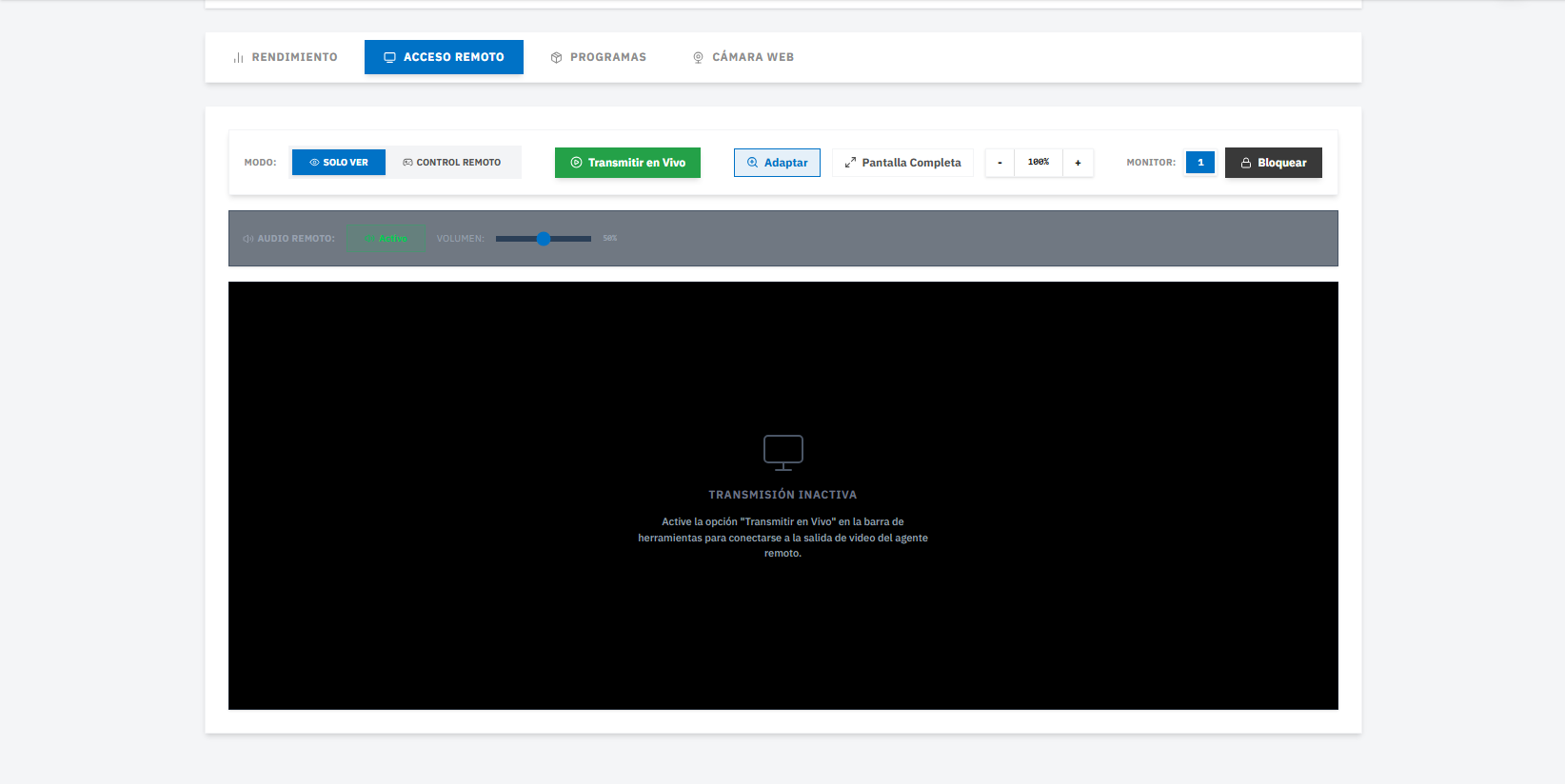This screenshot has width=1565, height=784.
Task: Select monitor number 1
Action: pyautogui.click(x=1200, y=163)
